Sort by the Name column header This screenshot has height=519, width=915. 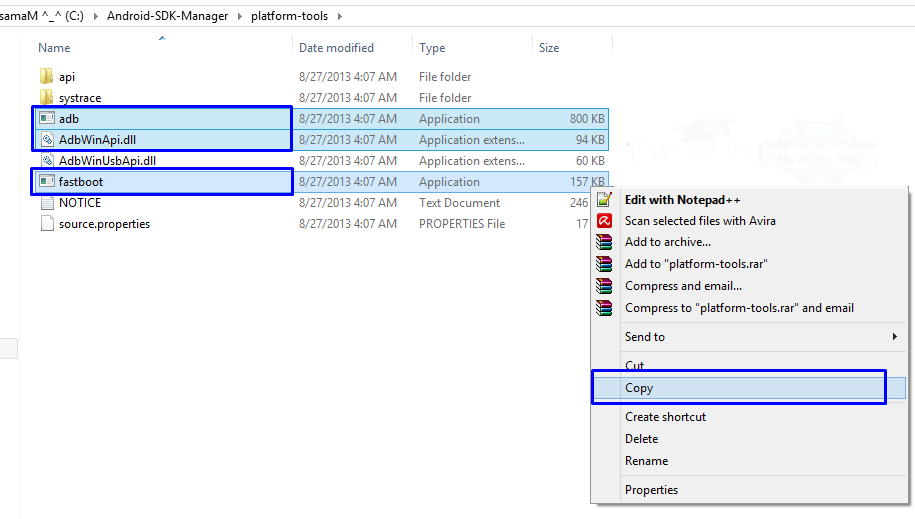click(54, 48)
